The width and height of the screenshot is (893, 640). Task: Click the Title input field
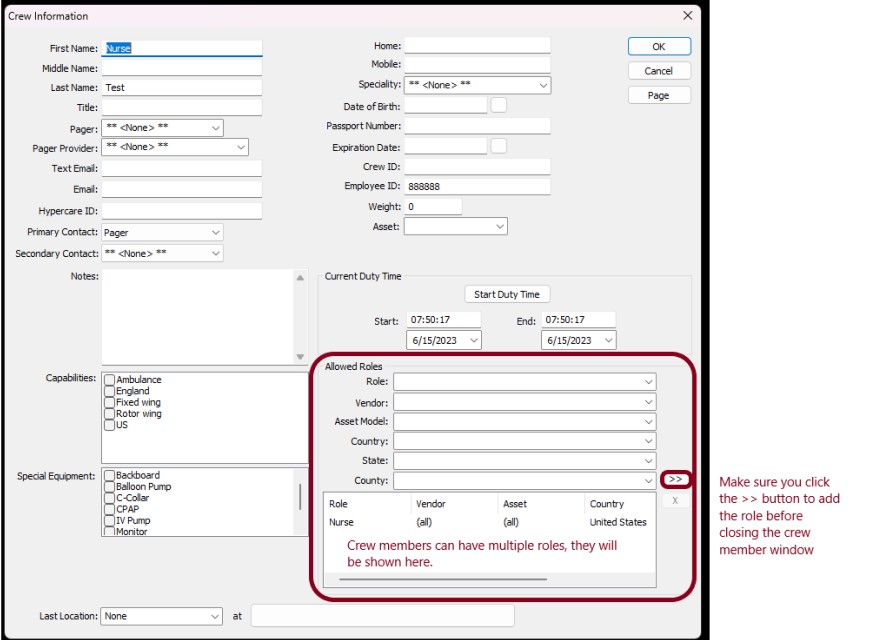pyautogui.click(x=182, y=108)
